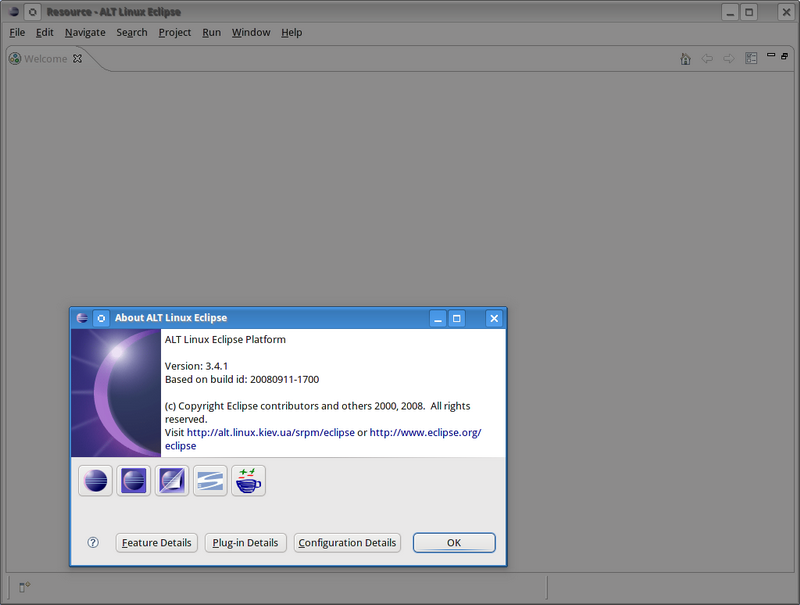Click the Eclipse Platform sphere feature icon
800x605 pixels.
(95, 481)
